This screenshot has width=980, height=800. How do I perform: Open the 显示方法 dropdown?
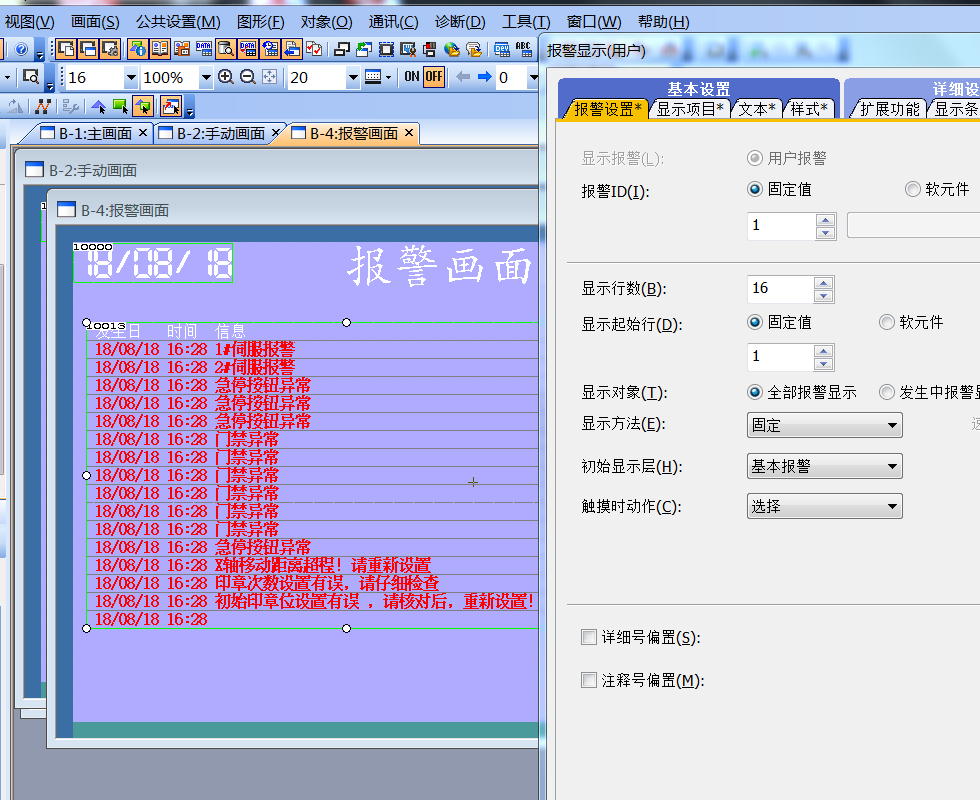pos(824,425)
